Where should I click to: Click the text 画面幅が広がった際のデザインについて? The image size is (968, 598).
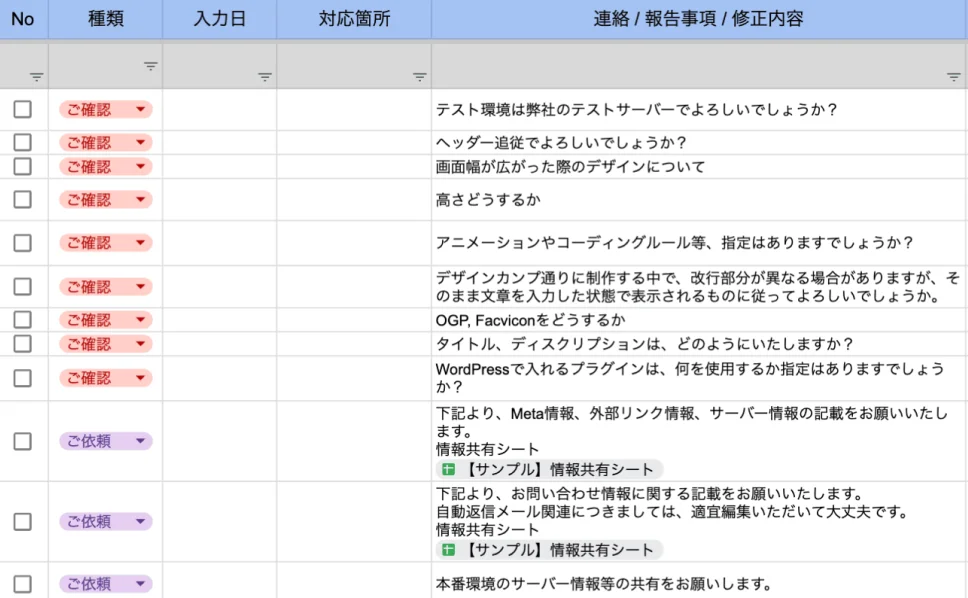(570, 167)
